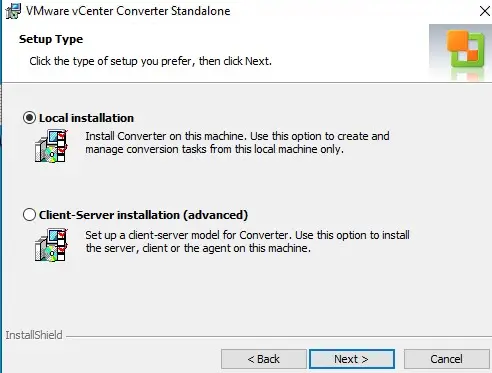Click the installer icon in the title bar
The width and height of the screenshot is (492, 373).
click(13, 11)
